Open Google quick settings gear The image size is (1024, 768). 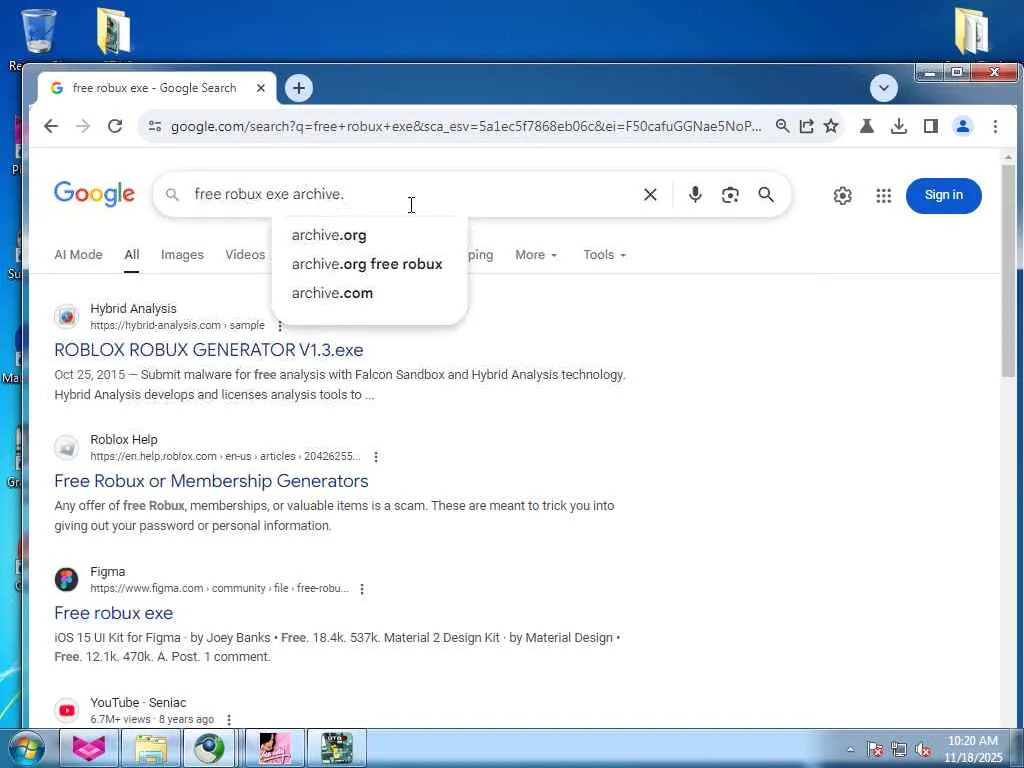pyautogui.click(x=842, y=195)
